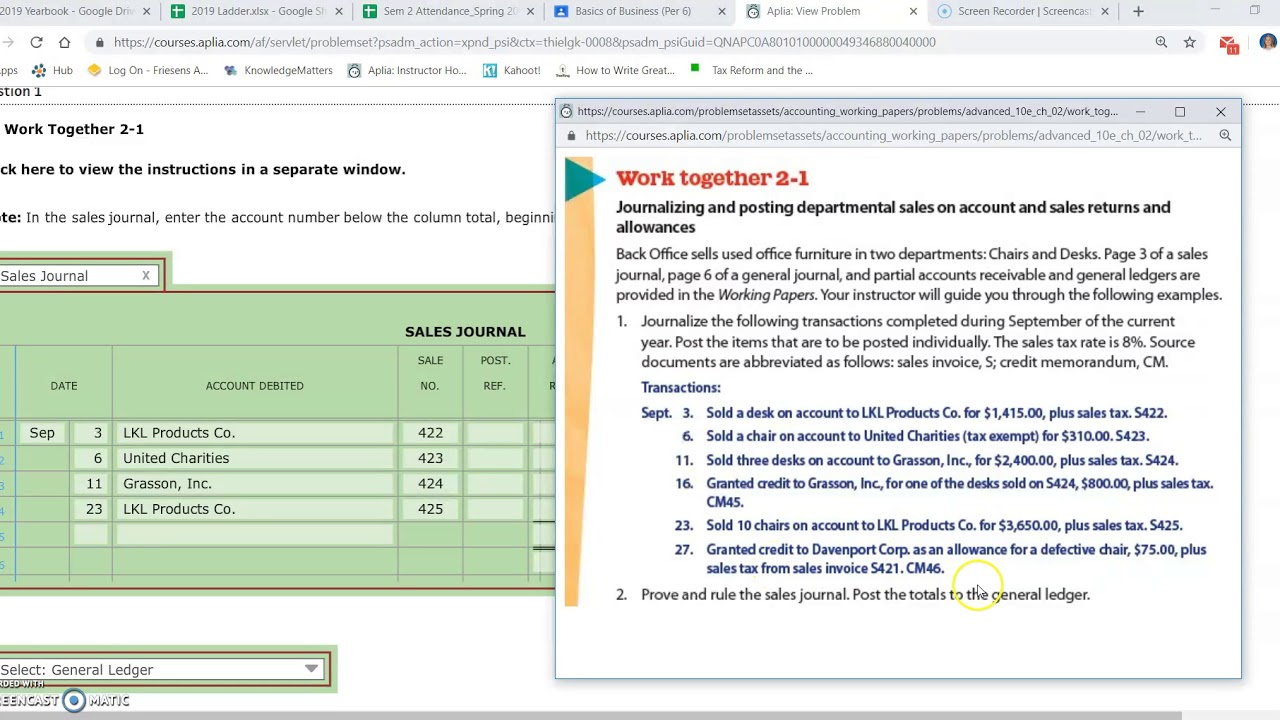Image resolution: width=1280 pixels, height=720 pixels.
Task: Click the popup address bar lock icon
Action: pos(571,135)
